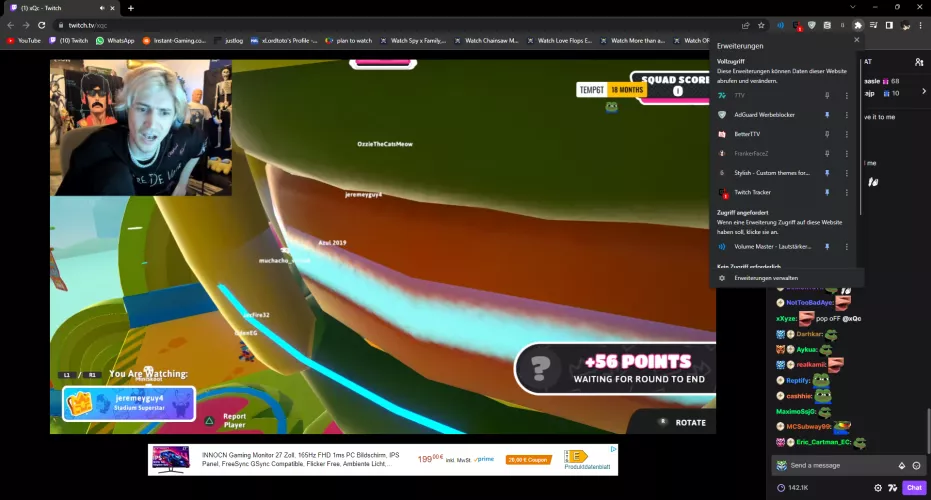The height and width of the screenshot is (500, 931).
Task: Click username Eric_Cartman_EC in chat
Action: pos(824,442)
